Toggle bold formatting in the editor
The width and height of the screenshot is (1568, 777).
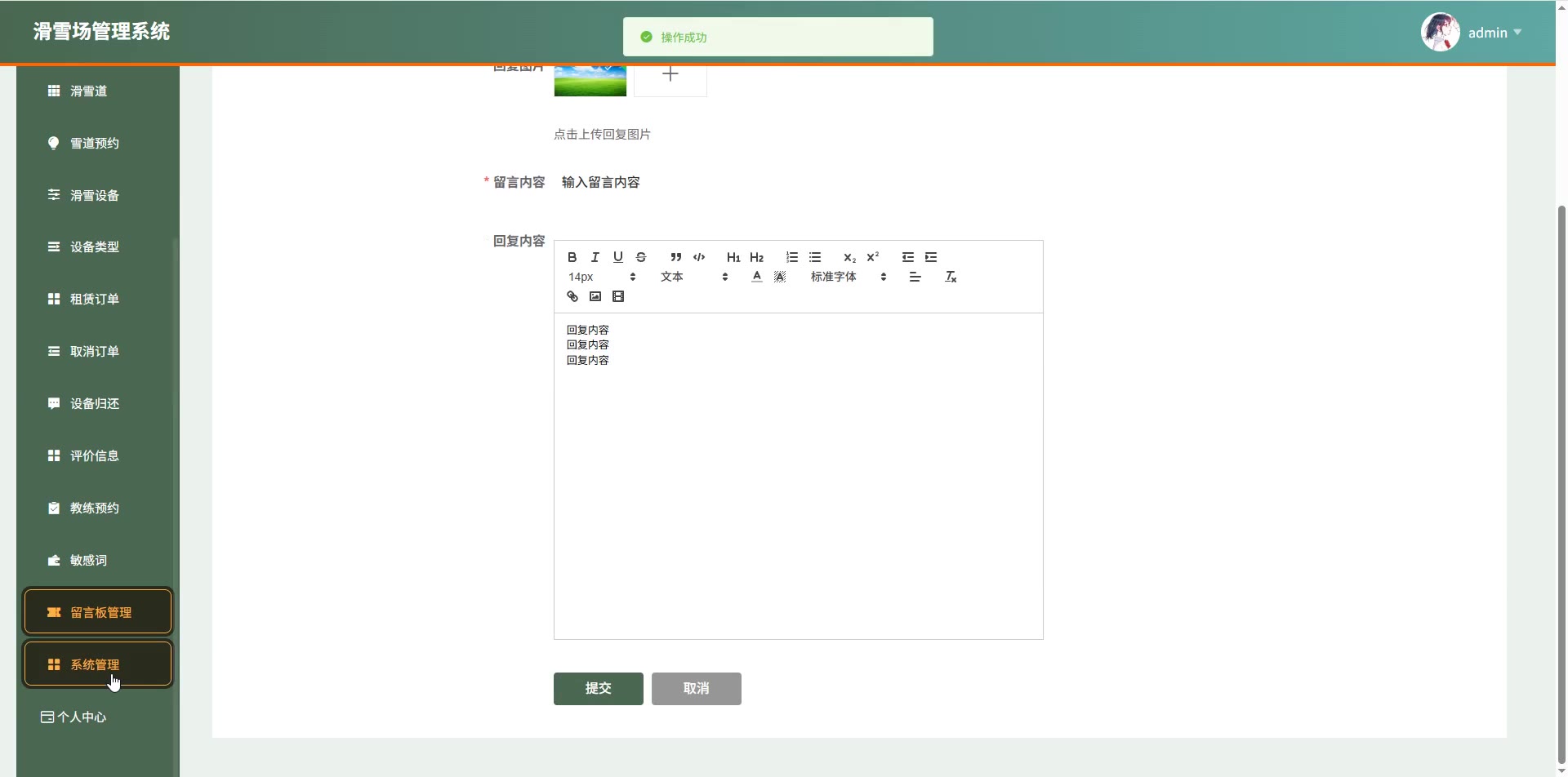click(572, 257)
